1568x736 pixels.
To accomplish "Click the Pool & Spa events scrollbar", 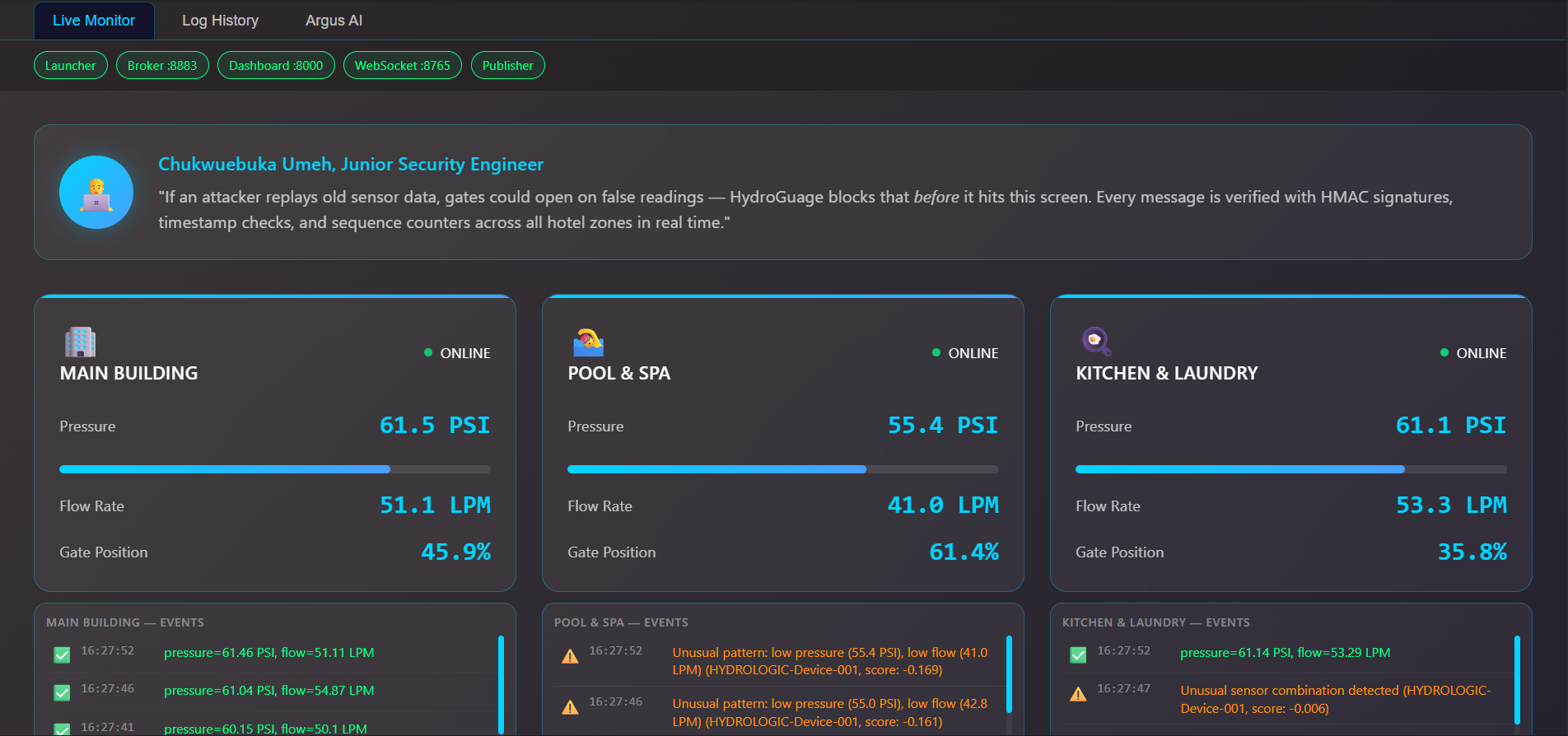I will pos(1009,673).
